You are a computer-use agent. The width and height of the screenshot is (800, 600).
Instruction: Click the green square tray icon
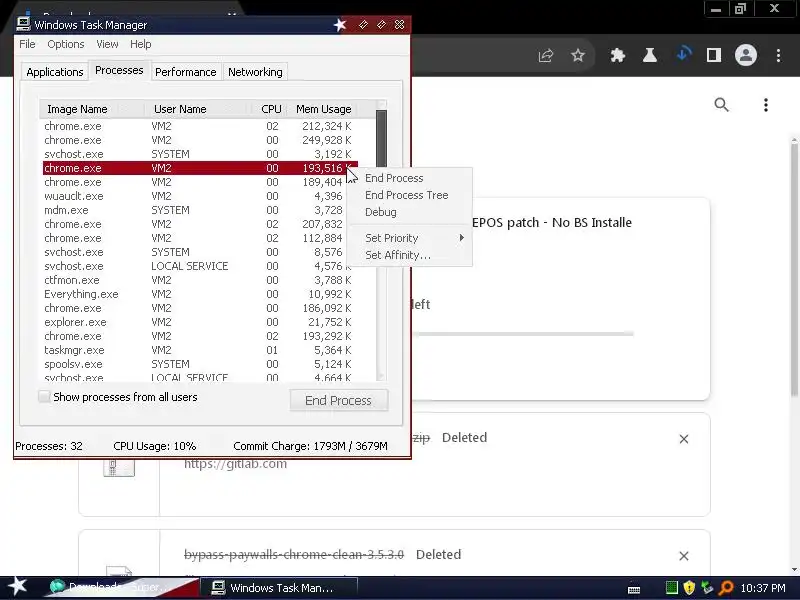pyautogui.click(x=671, y=588)
